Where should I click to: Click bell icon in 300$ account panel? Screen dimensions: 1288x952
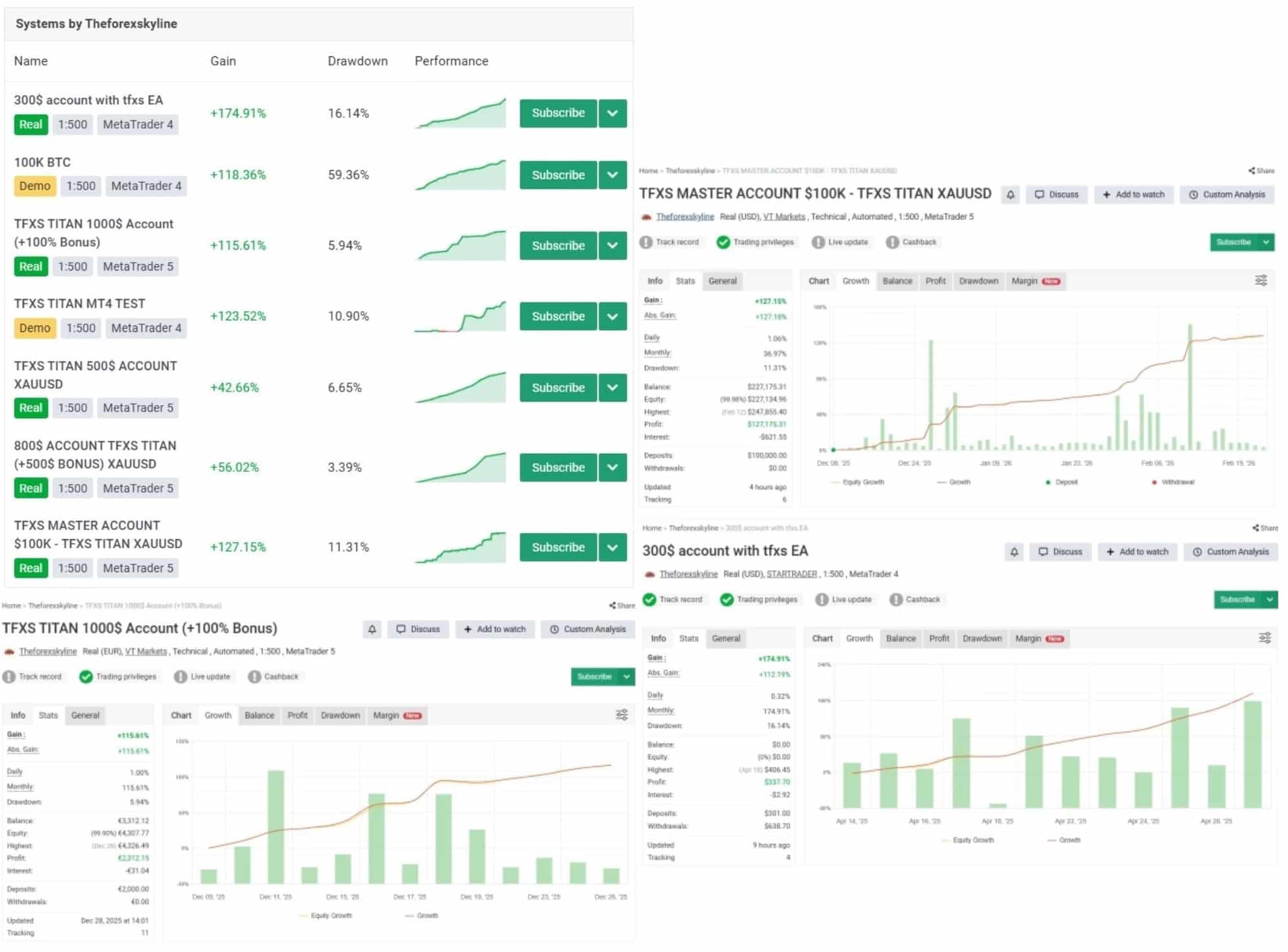[1014, 551]
